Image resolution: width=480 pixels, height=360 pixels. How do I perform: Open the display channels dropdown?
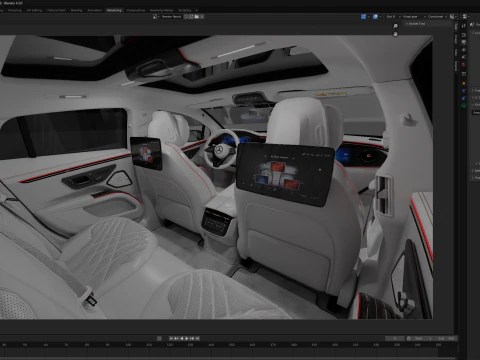coord(453,17)
